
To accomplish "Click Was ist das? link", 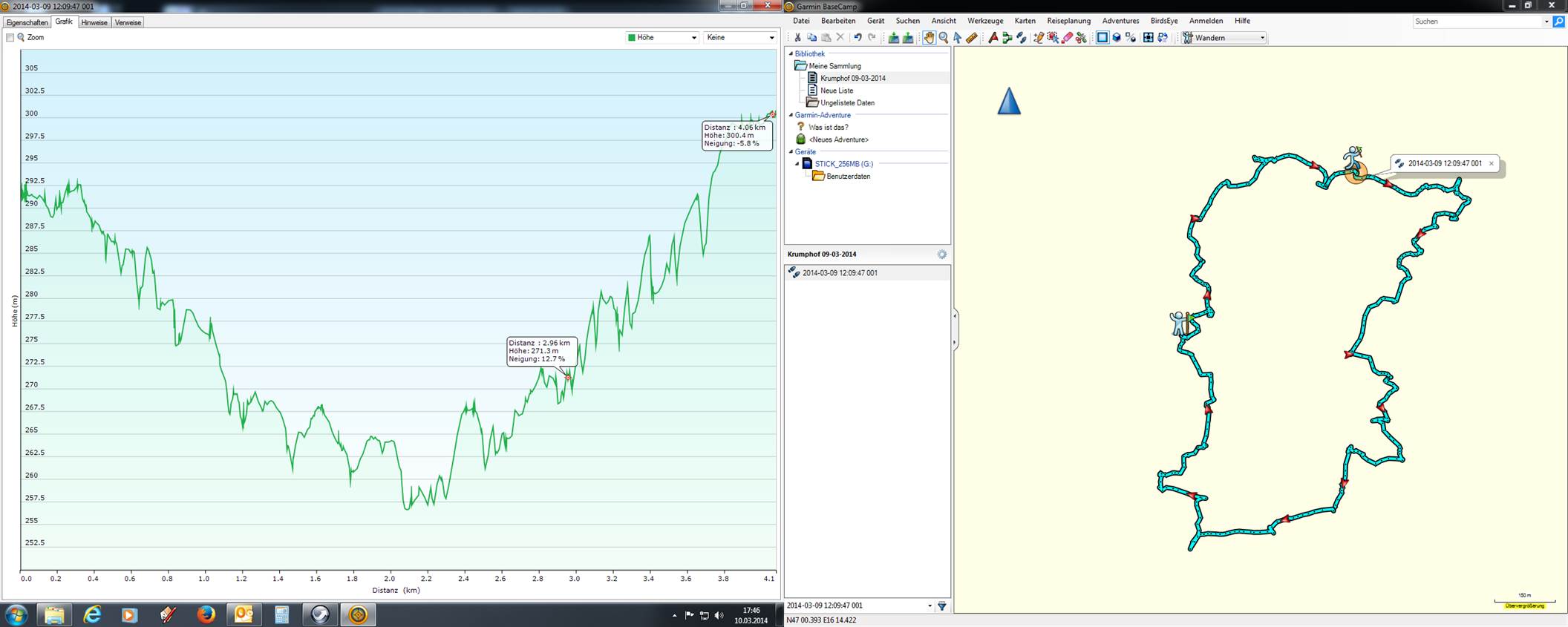I will click(x=828, y=128).
